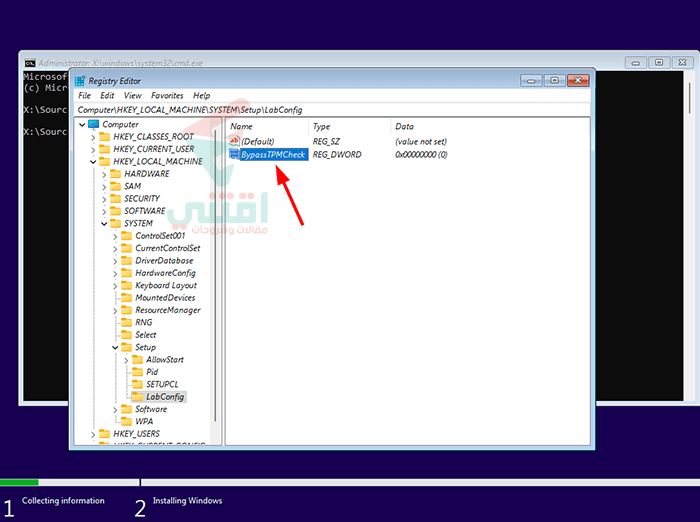The width and height of the screenshot is (700, 522).
Task: Click the HKEY_CLASSES_ROOT folder icon
Action: click(104, 136)
